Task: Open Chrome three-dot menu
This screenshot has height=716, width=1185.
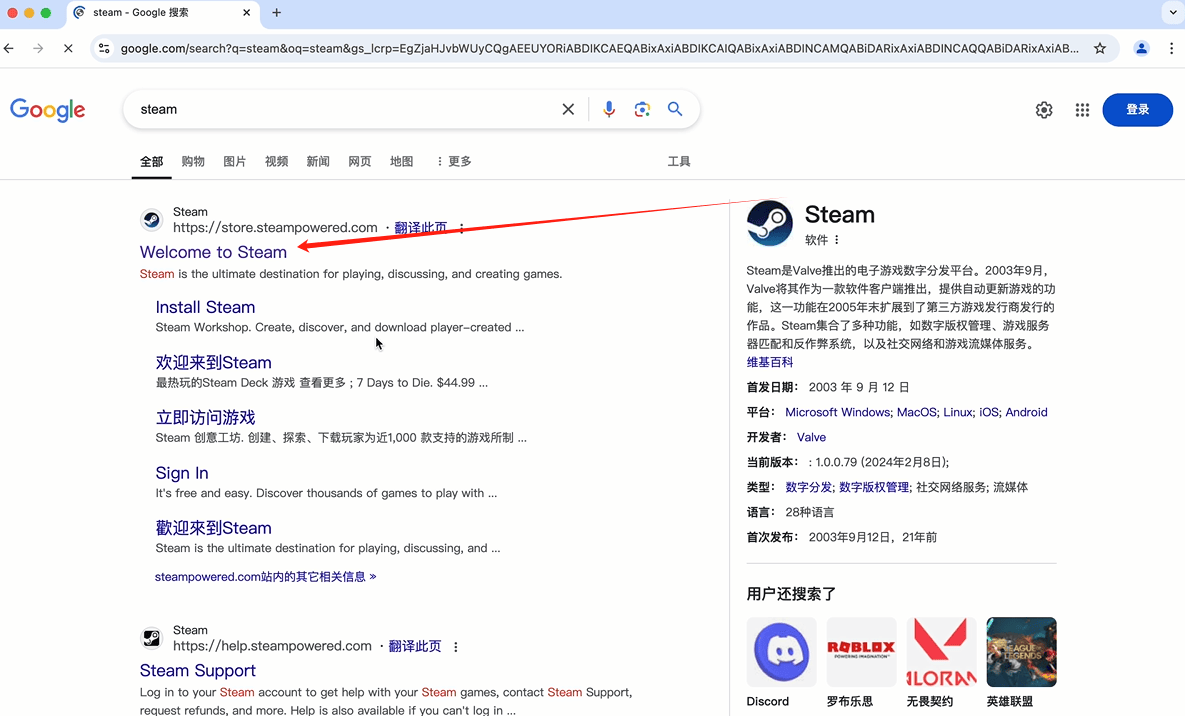Action: 1171,48
